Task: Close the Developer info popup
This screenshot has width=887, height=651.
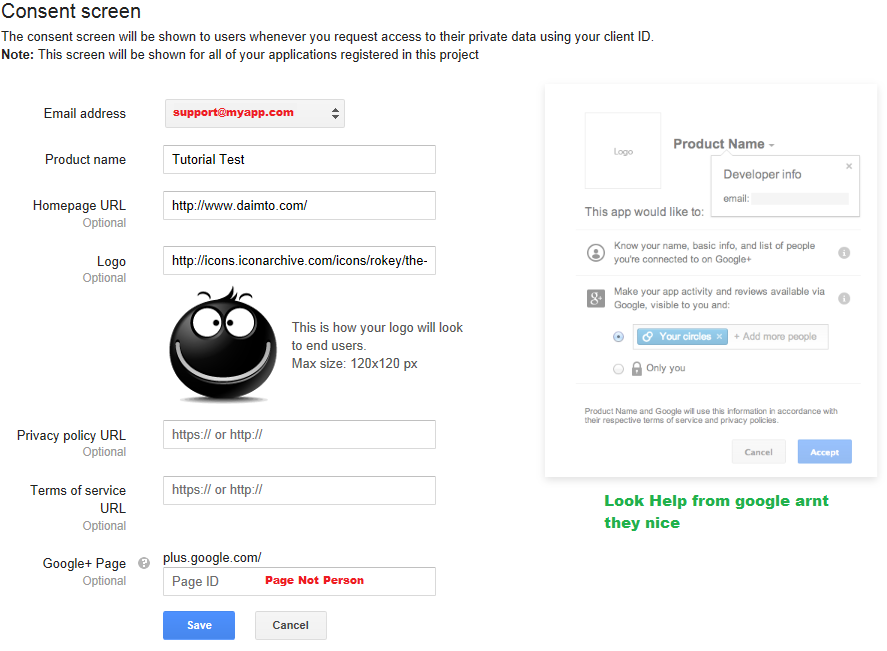Action: pyautogui.click(x=849, y=166)
